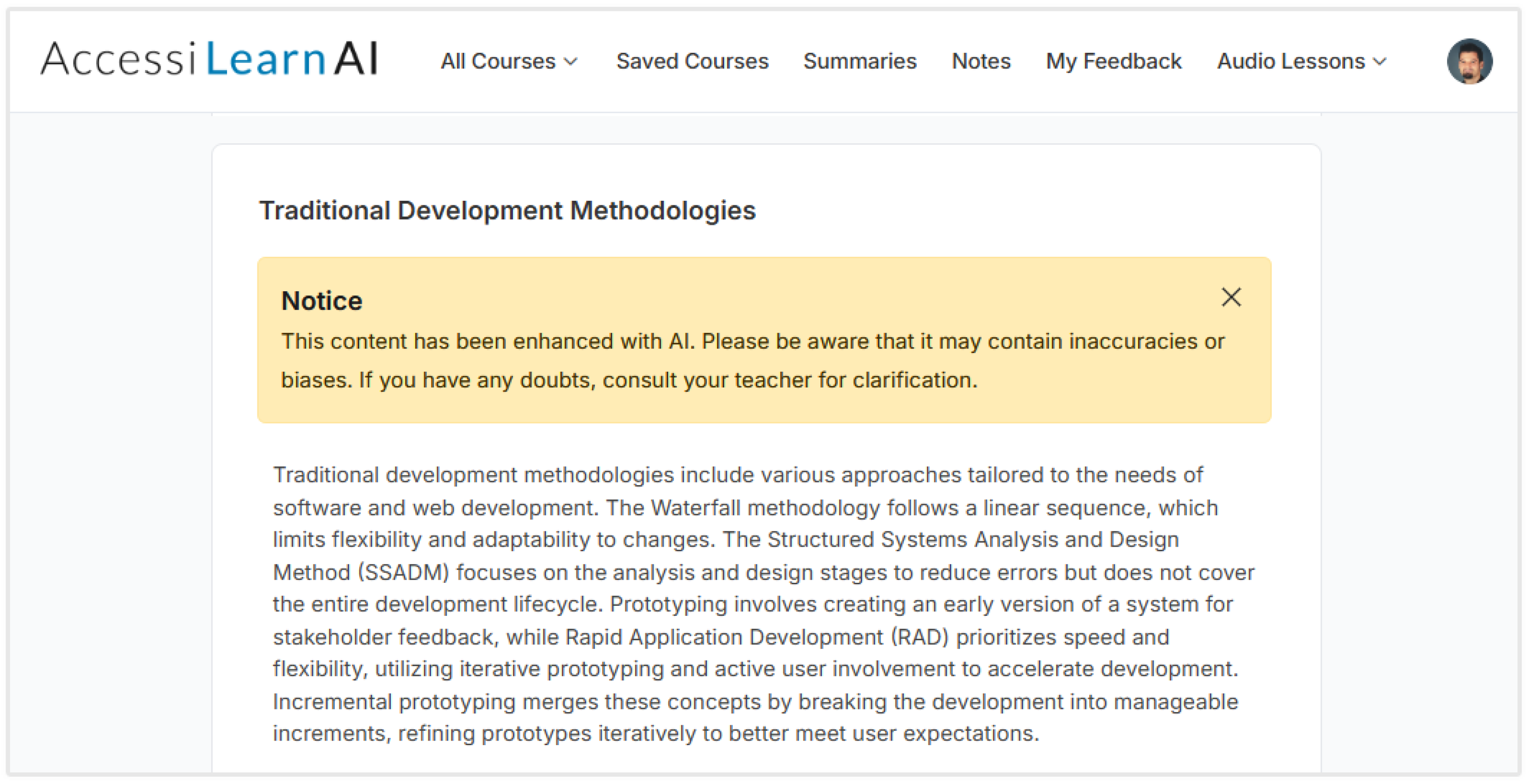Dismiss the Notice banner with the X
1528x784 pixels.
[1231, 297]
